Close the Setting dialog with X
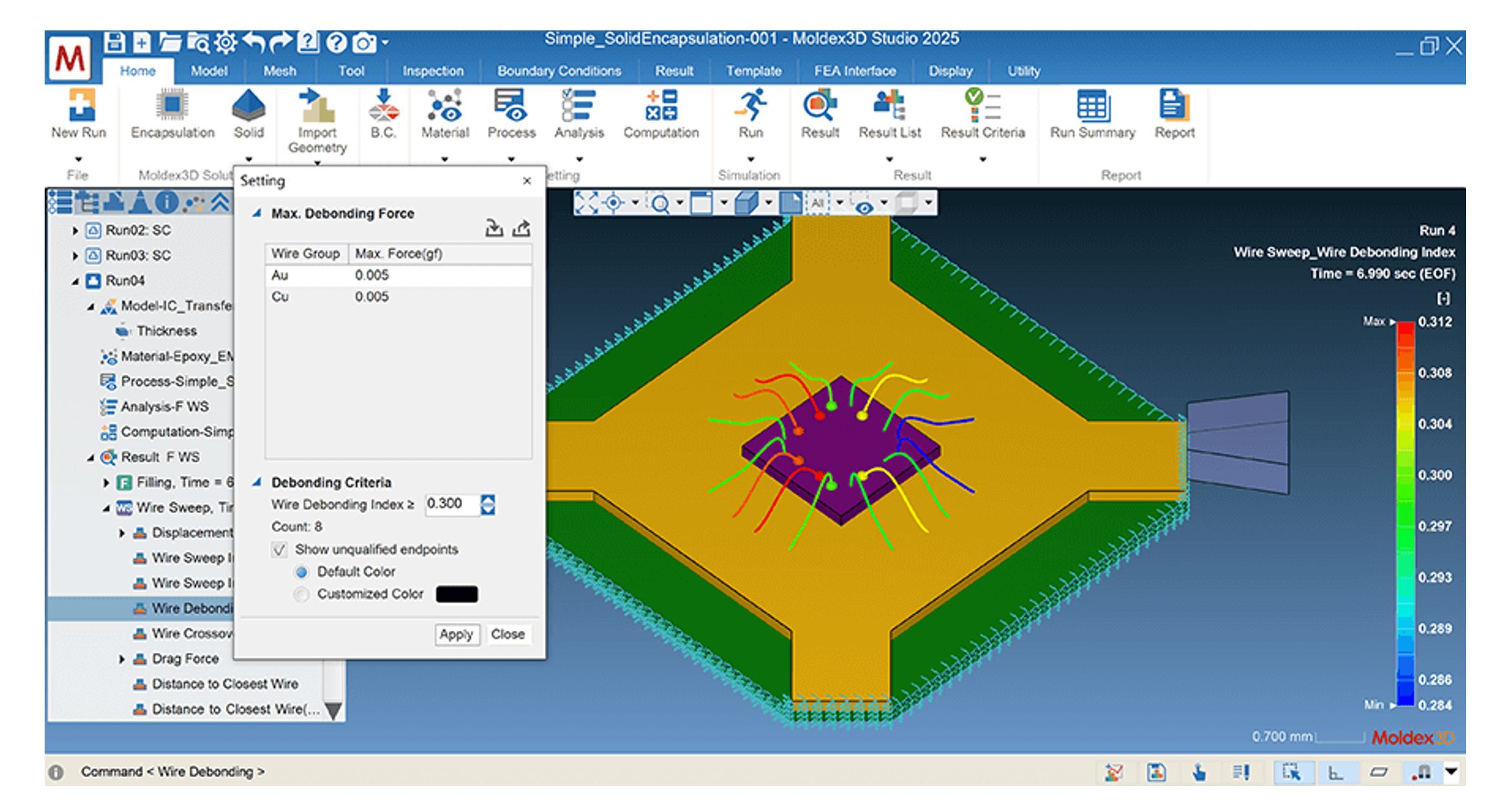 [527, 181]
